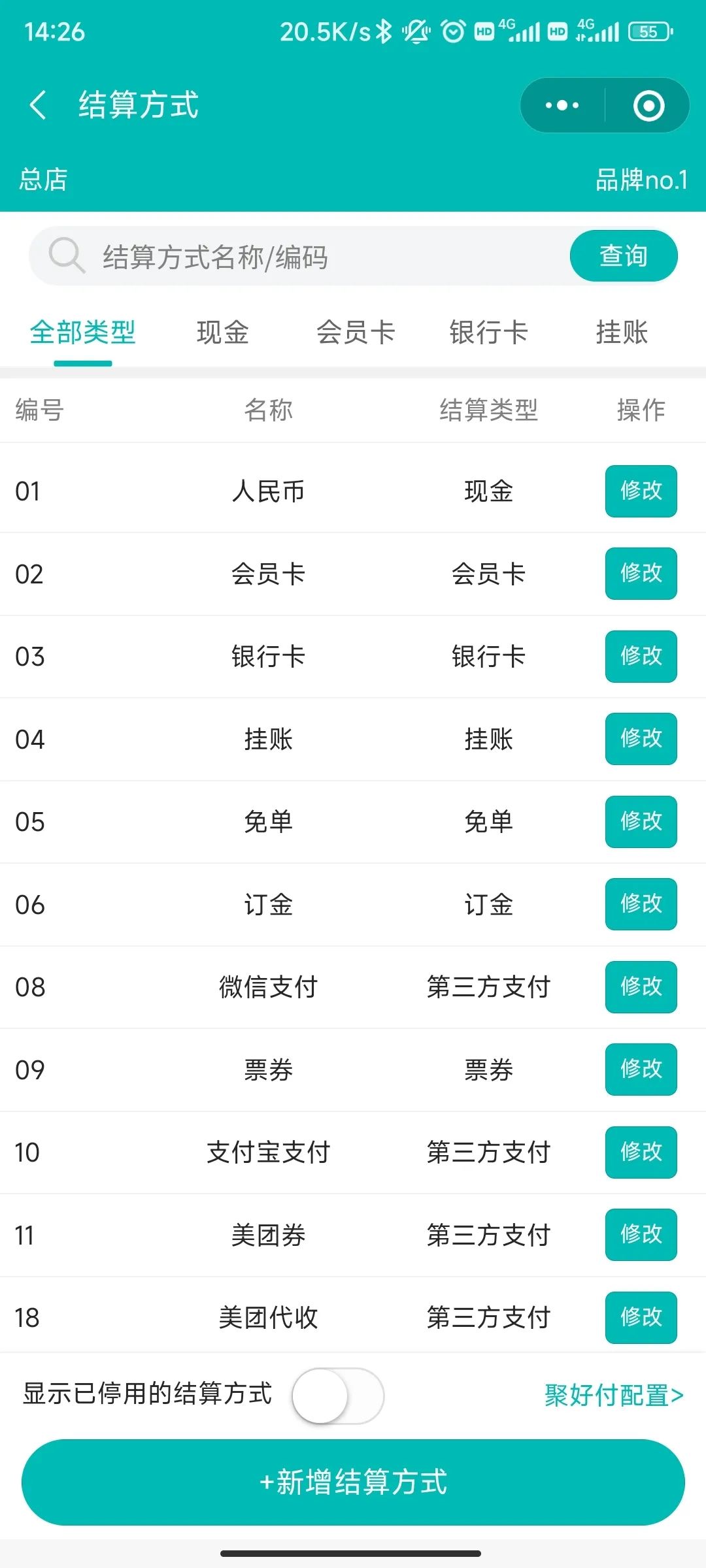The height and width of the screenshot is (1568, 706).
Task: Click 修改 for 美团代收 row
Action: pyautogui.click(x=641, y=1317)
